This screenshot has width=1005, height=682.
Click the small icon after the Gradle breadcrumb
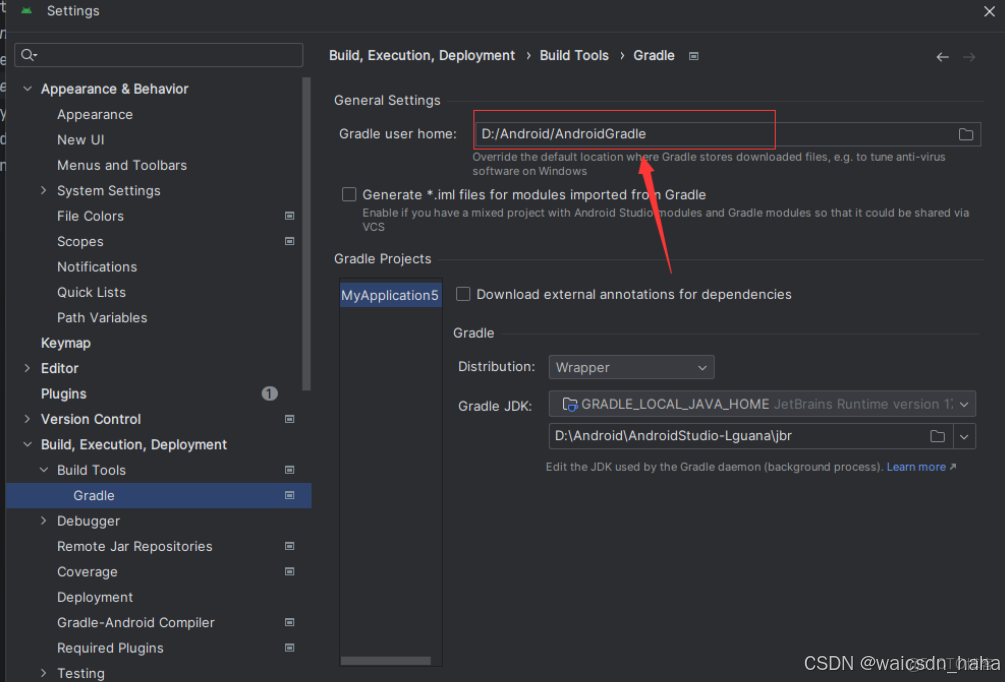[693, 56]
